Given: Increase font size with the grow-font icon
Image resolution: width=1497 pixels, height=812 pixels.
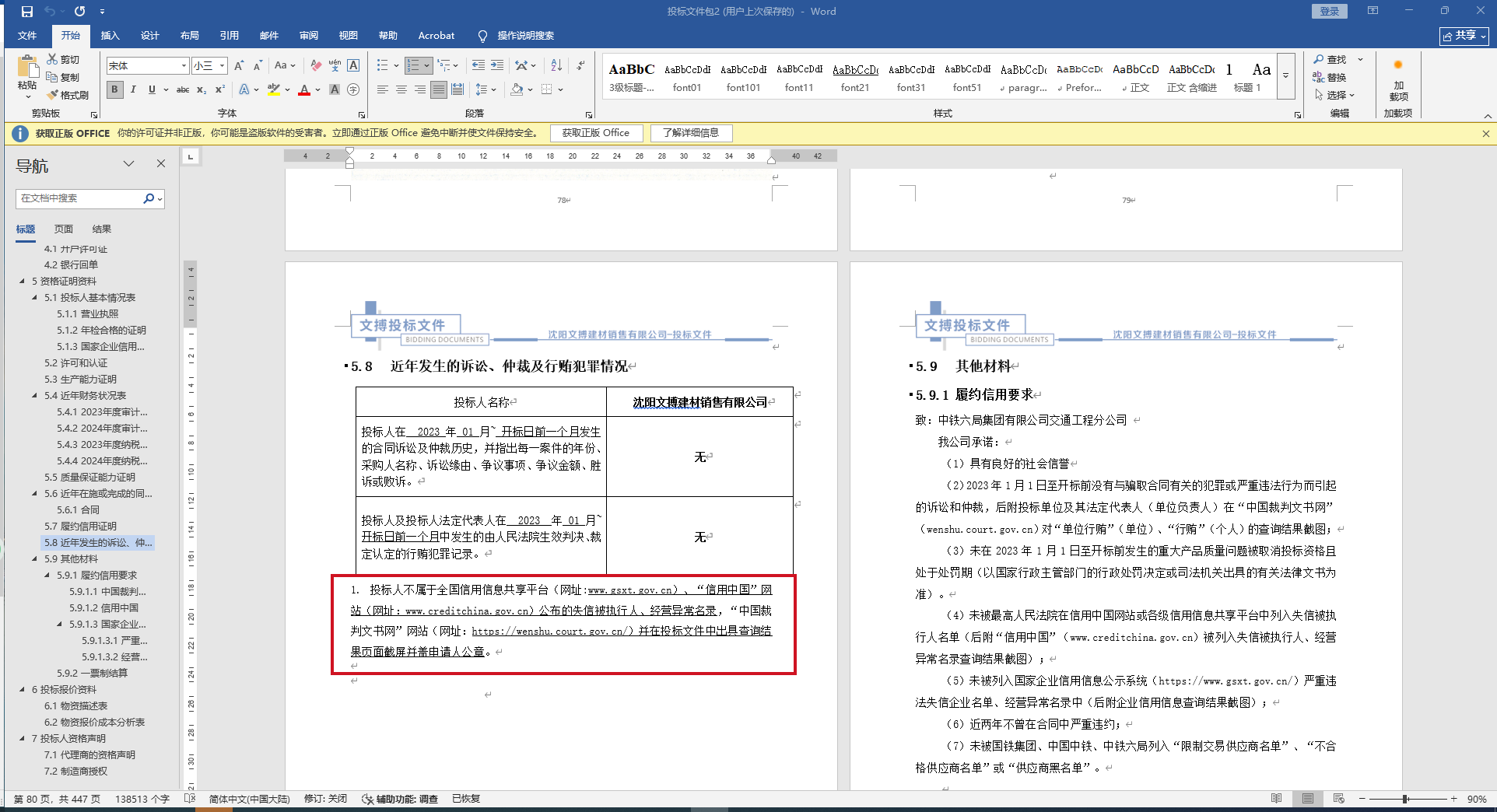Looking at the screenshot, I should click(239, 65).
